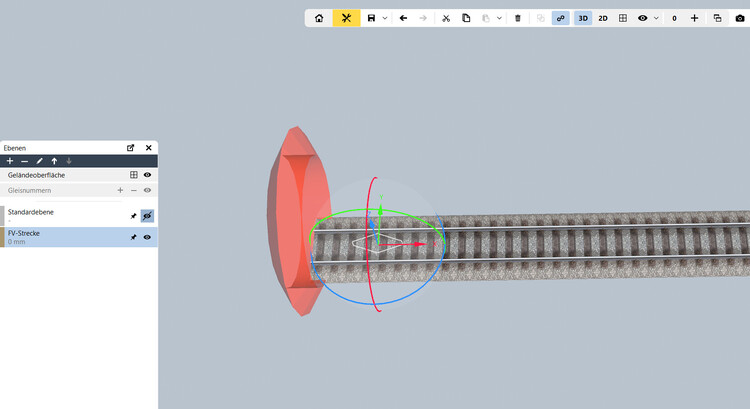The height and width of the screenshot is (409, 750).
Task: Click minus icon on Gleisnummern row
Action: click(134, 190)
